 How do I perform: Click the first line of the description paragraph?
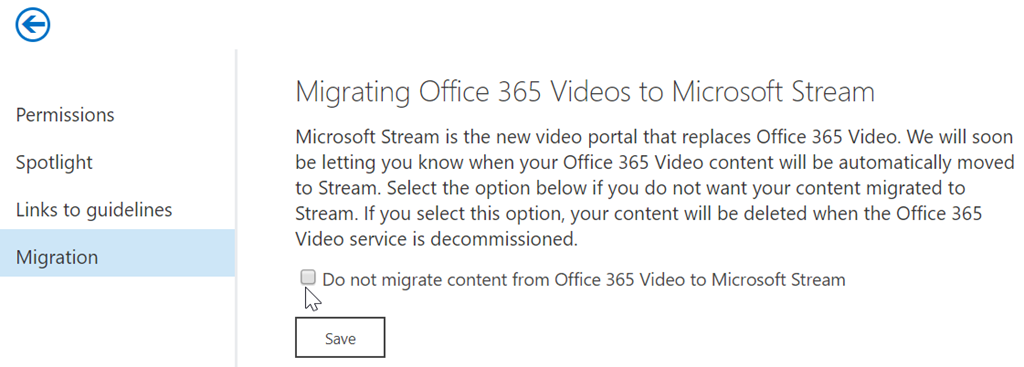(654, 138)
